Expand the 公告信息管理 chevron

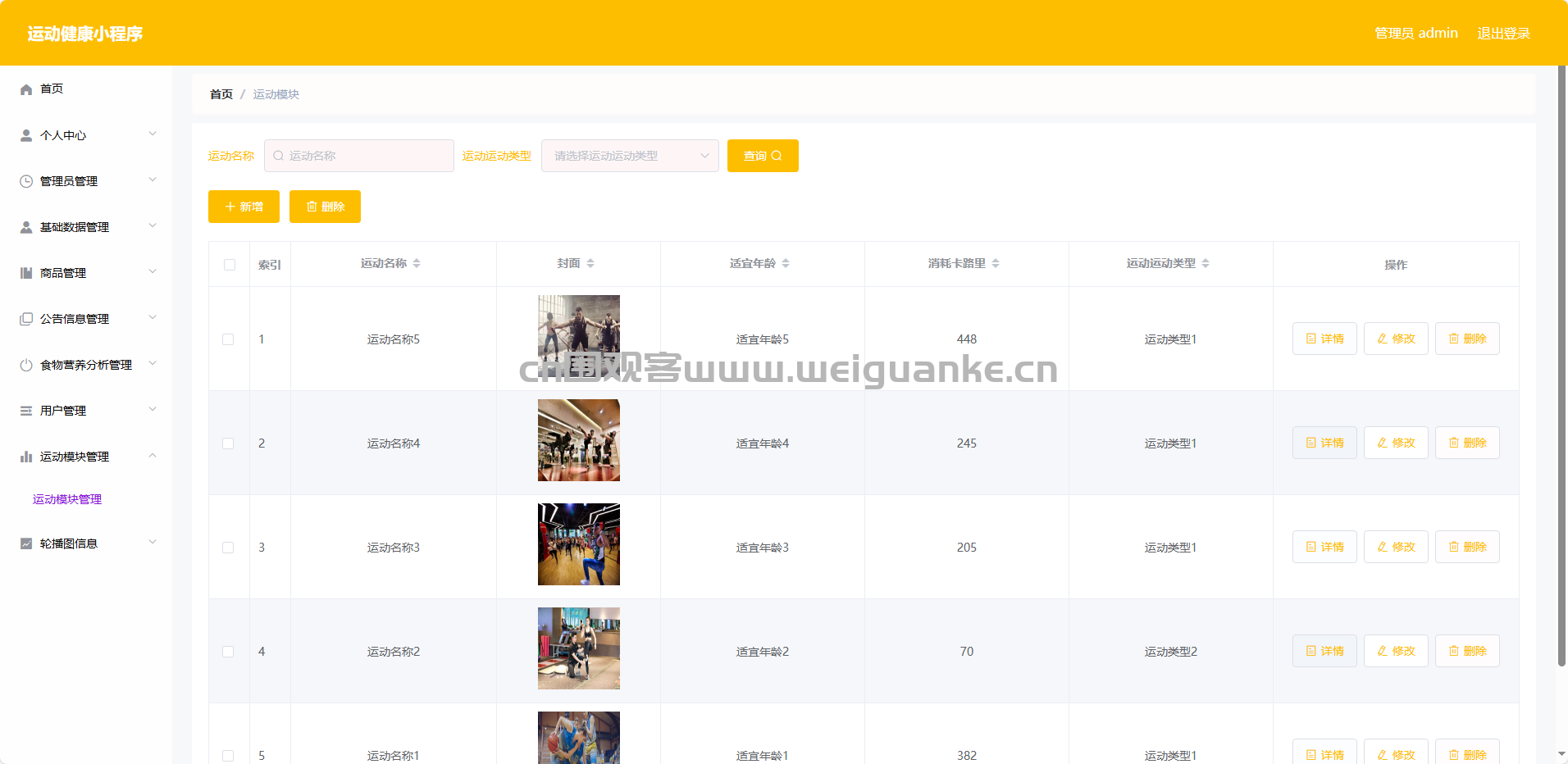tap(153, 318)
